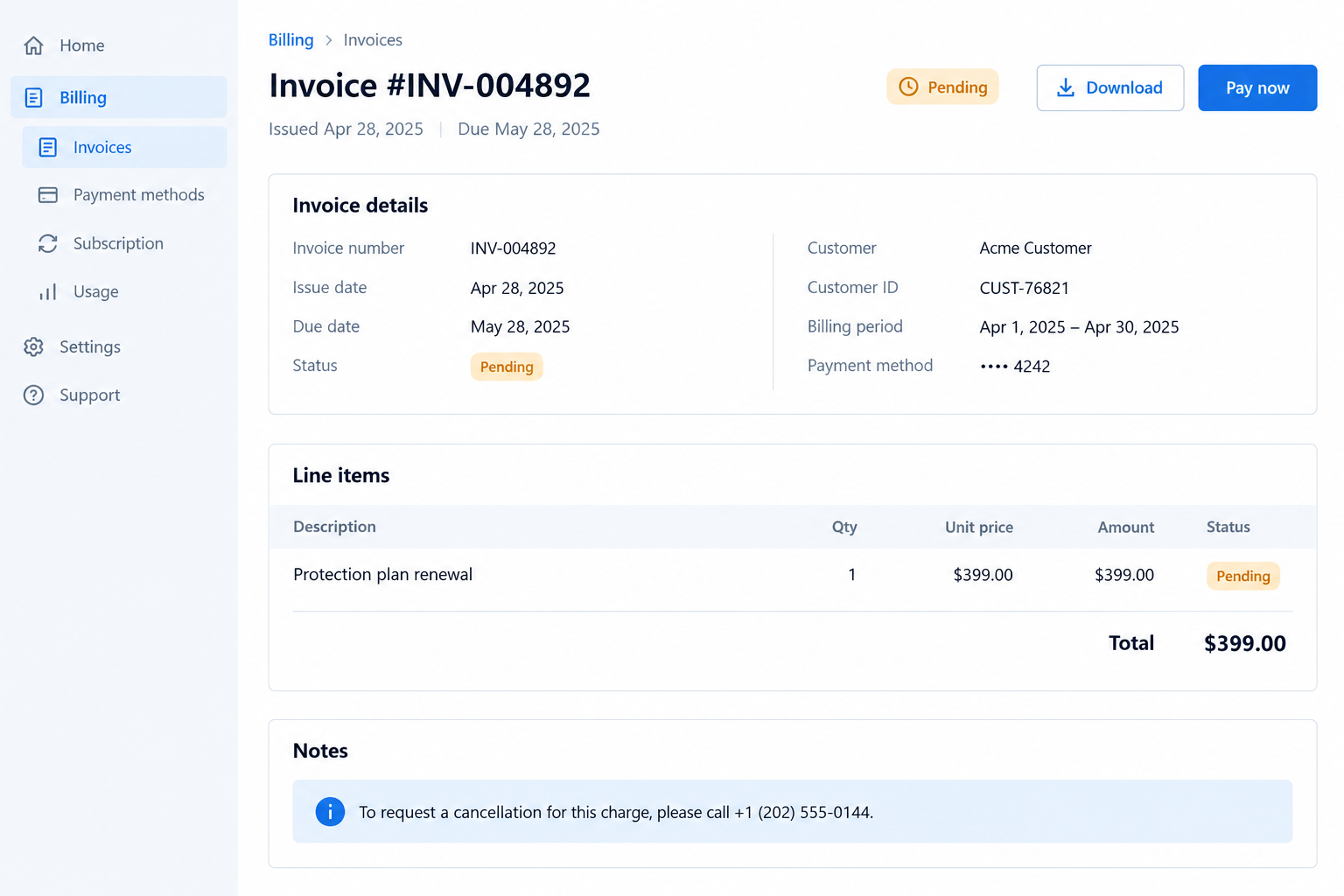Image resolution: width=1344 pixels, height=896 pixels.
Task: Click the invoice number value INV-004892
Action: pyautogui.click(x=514, y=248)
